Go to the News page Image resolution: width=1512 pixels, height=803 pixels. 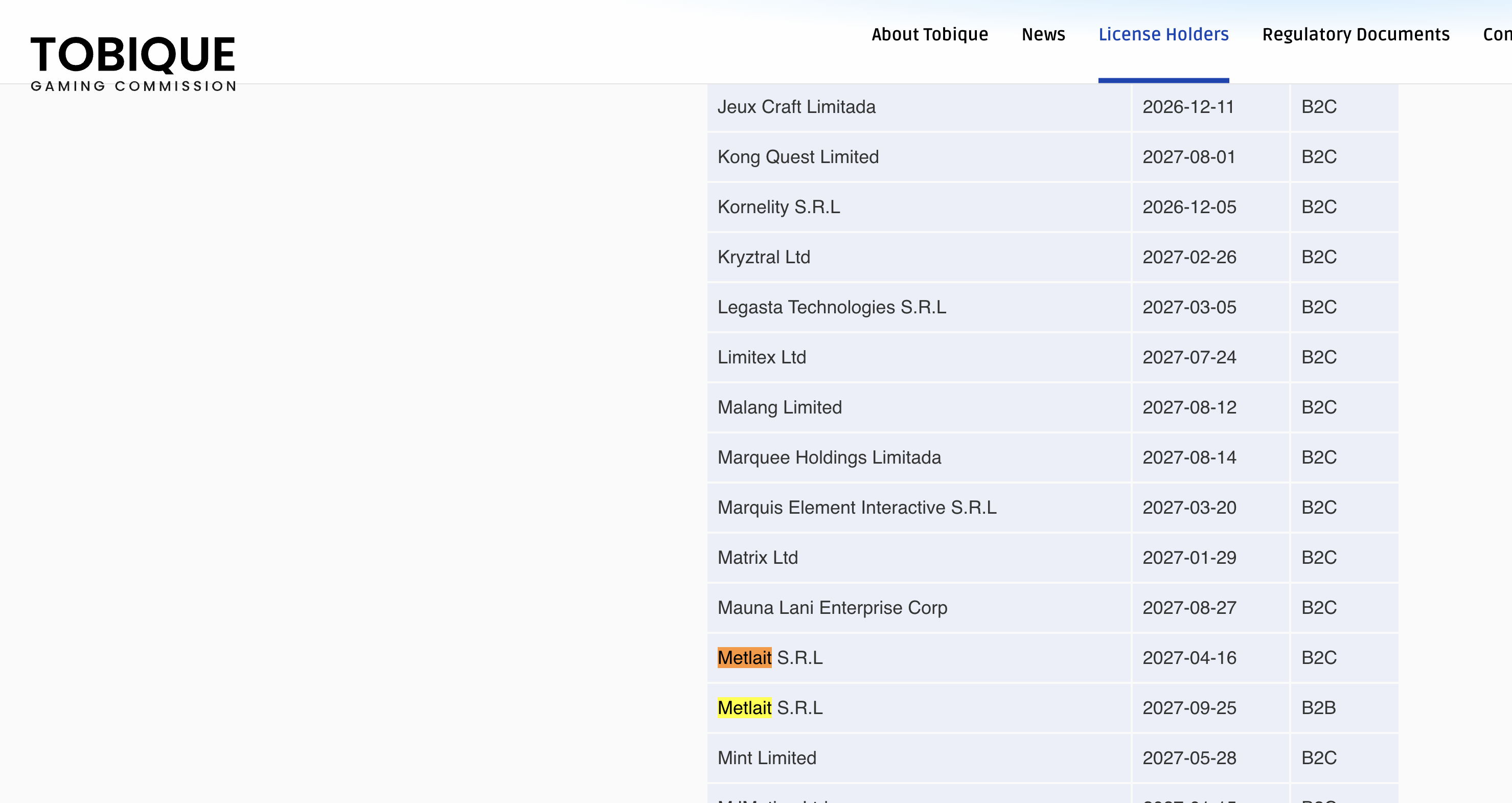[x=1043, y=35]
